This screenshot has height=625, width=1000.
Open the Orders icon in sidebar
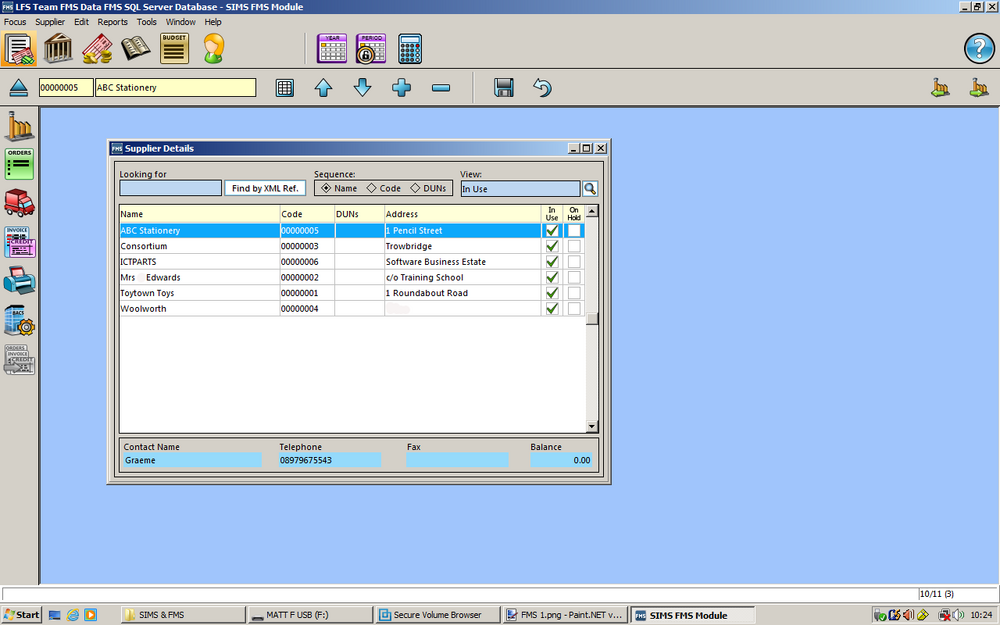[19, 164]
